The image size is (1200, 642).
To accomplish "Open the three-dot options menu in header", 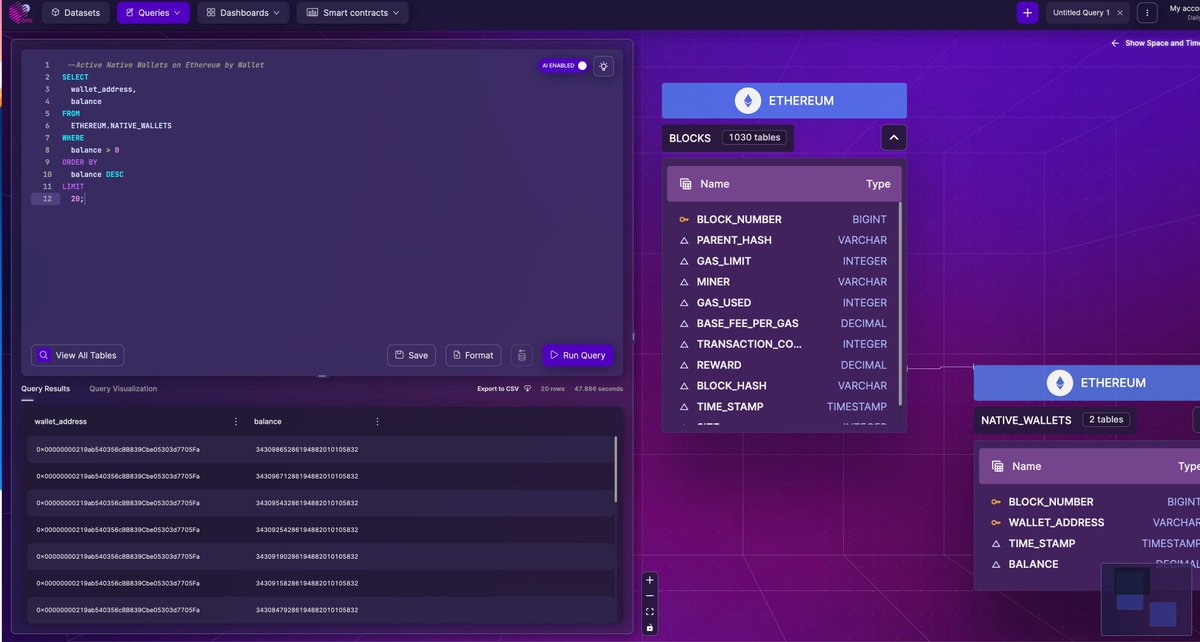I will [x=1148, y=13].
